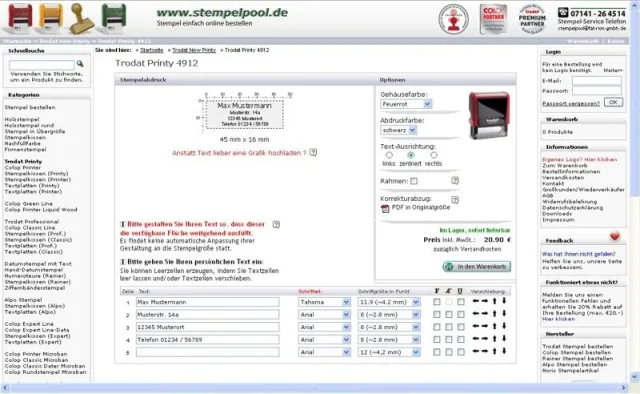Viewport: 640px width, 394px height.
Task: Click the Color Partner badge
Action: click(493, 19)
